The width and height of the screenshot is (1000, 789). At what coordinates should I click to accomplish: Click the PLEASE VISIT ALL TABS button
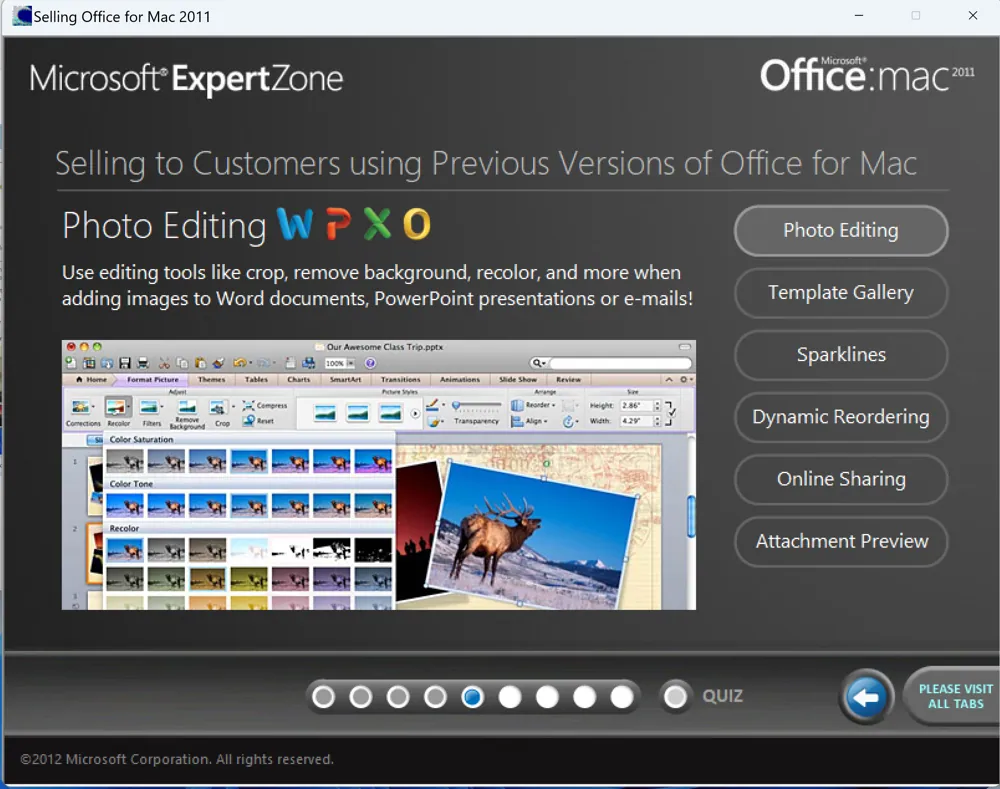pyautogui.click(x=953, y=697)
